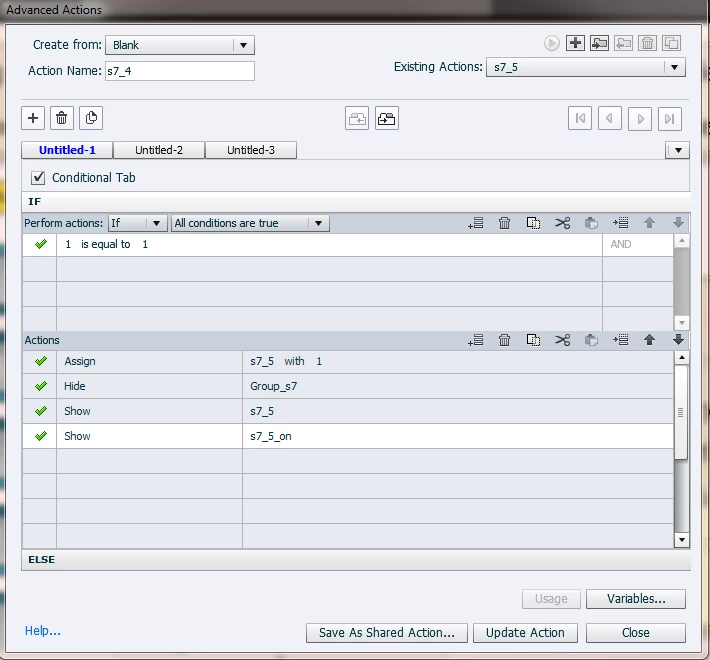710x660 pixels.
Task: Click the ELSE section header
Action: pos(356,560)
